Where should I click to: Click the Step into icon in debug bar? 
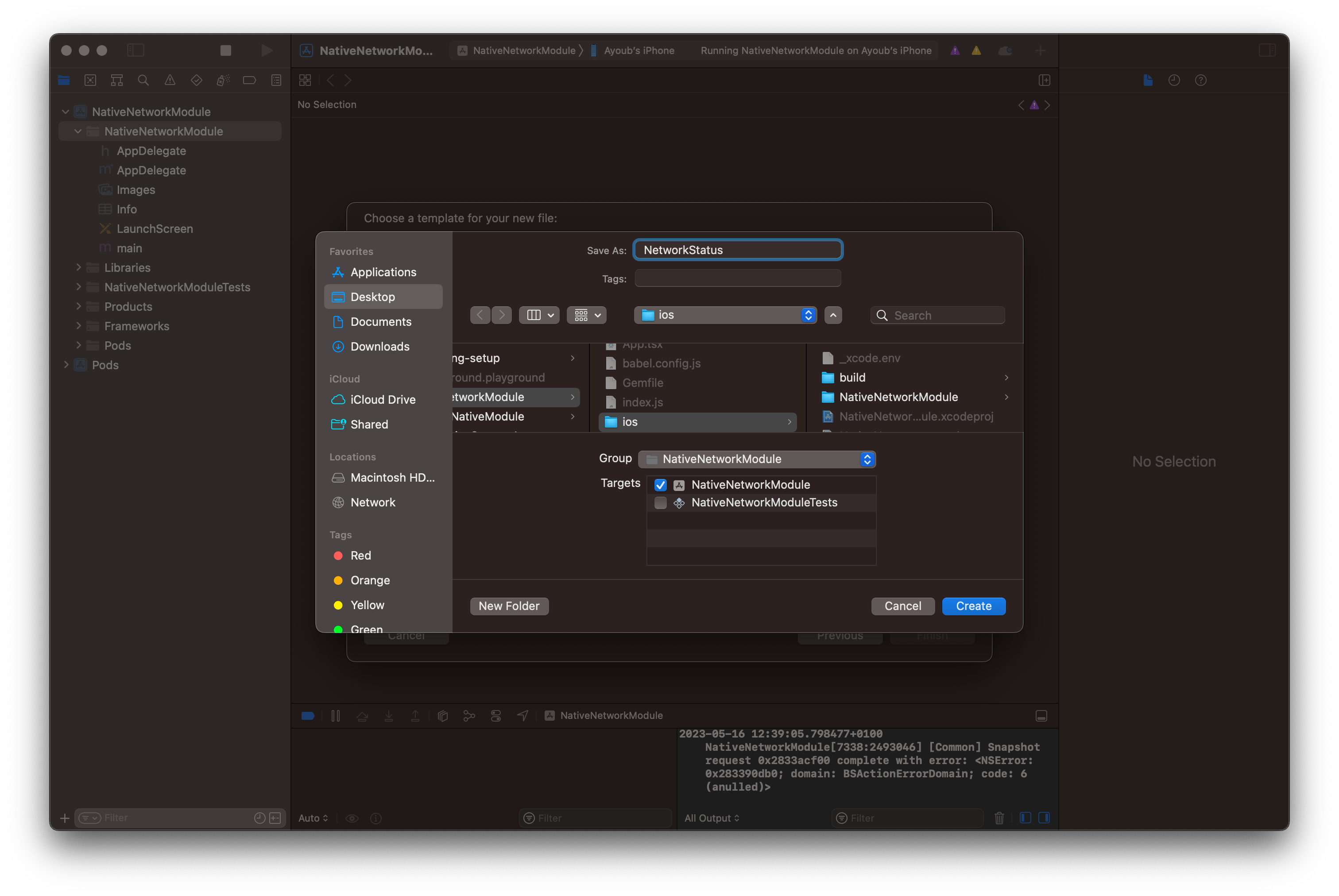[389, 715]
